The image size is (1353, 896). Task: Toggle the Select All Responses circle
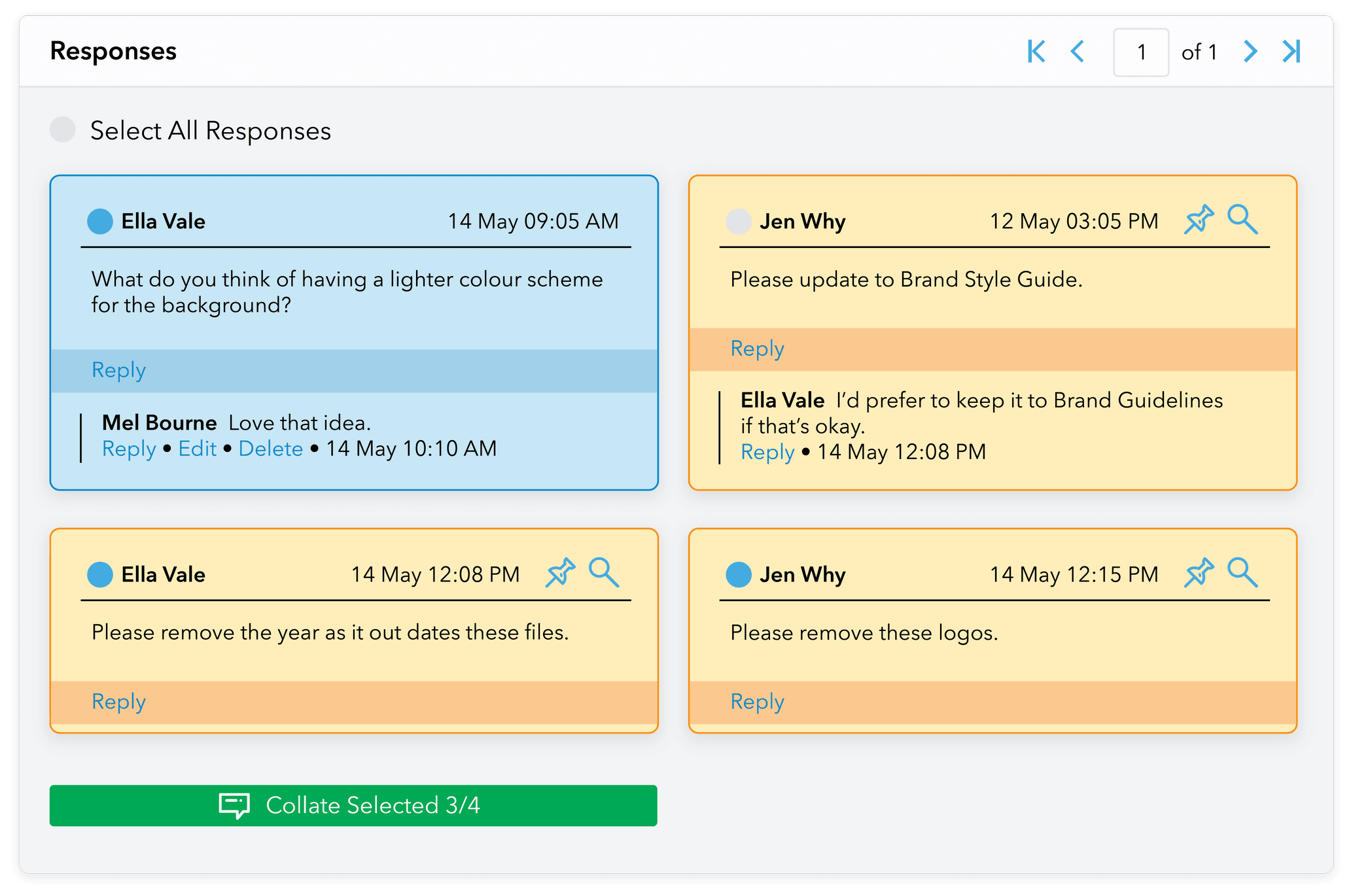tap(63, 130)
